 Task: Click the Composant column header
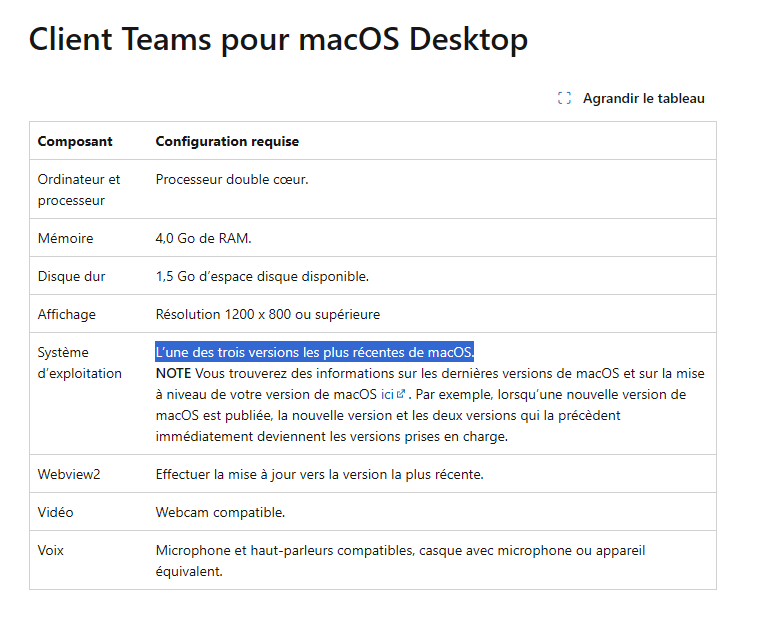coord(75,141)
